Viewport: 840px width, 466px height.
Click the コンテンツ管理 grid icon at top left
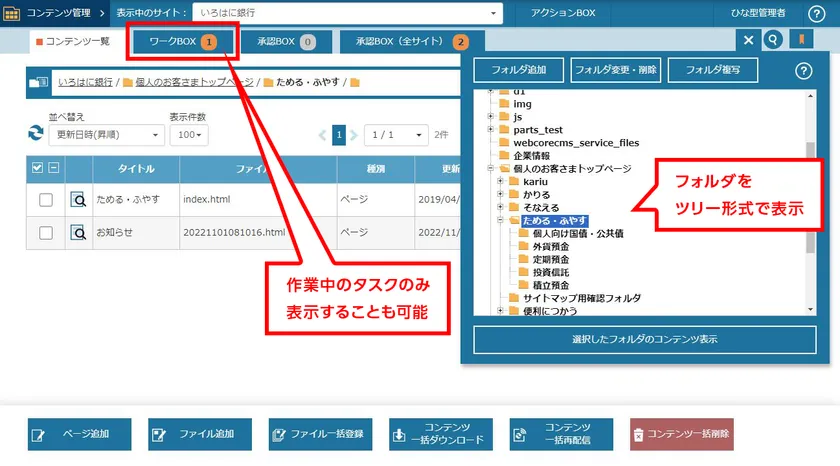coord(11,13)
